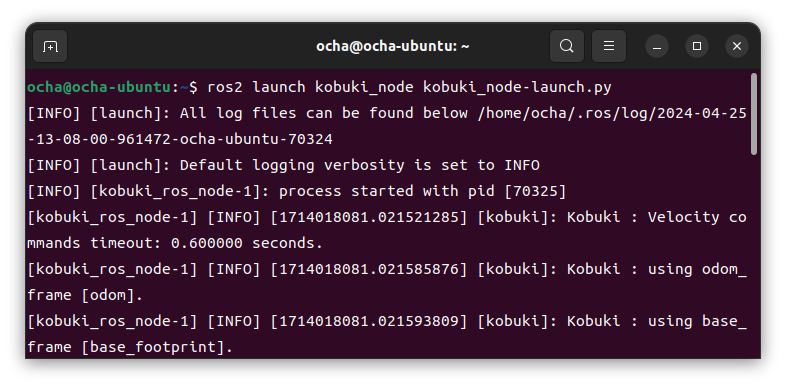Maximize the terminal window
The height and width of the screenshot is (387, 786).
(697, 47)
